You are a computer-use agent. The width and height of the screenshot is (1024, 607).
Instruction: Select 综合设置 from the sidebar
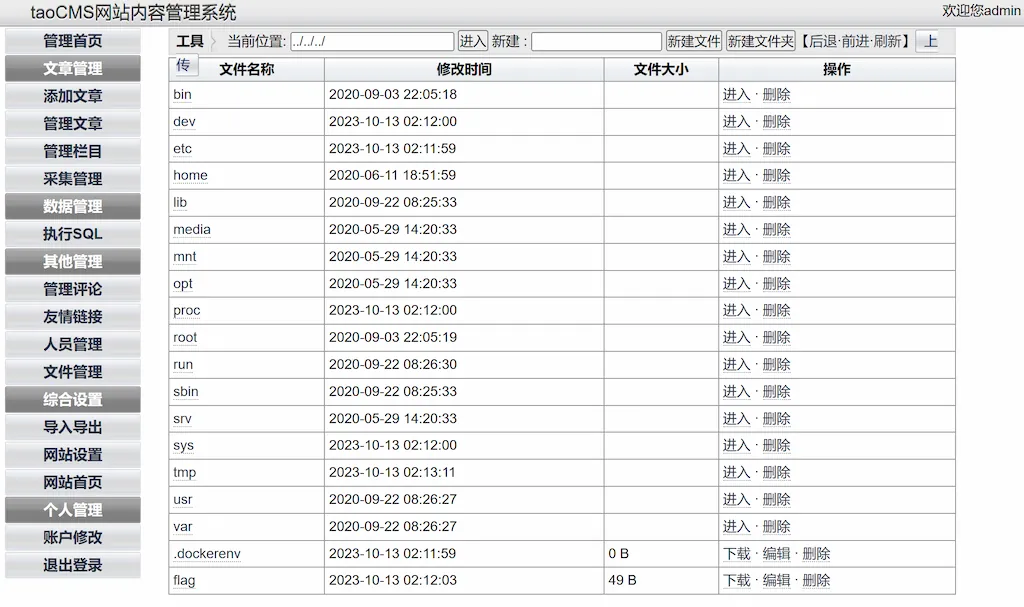71,400
